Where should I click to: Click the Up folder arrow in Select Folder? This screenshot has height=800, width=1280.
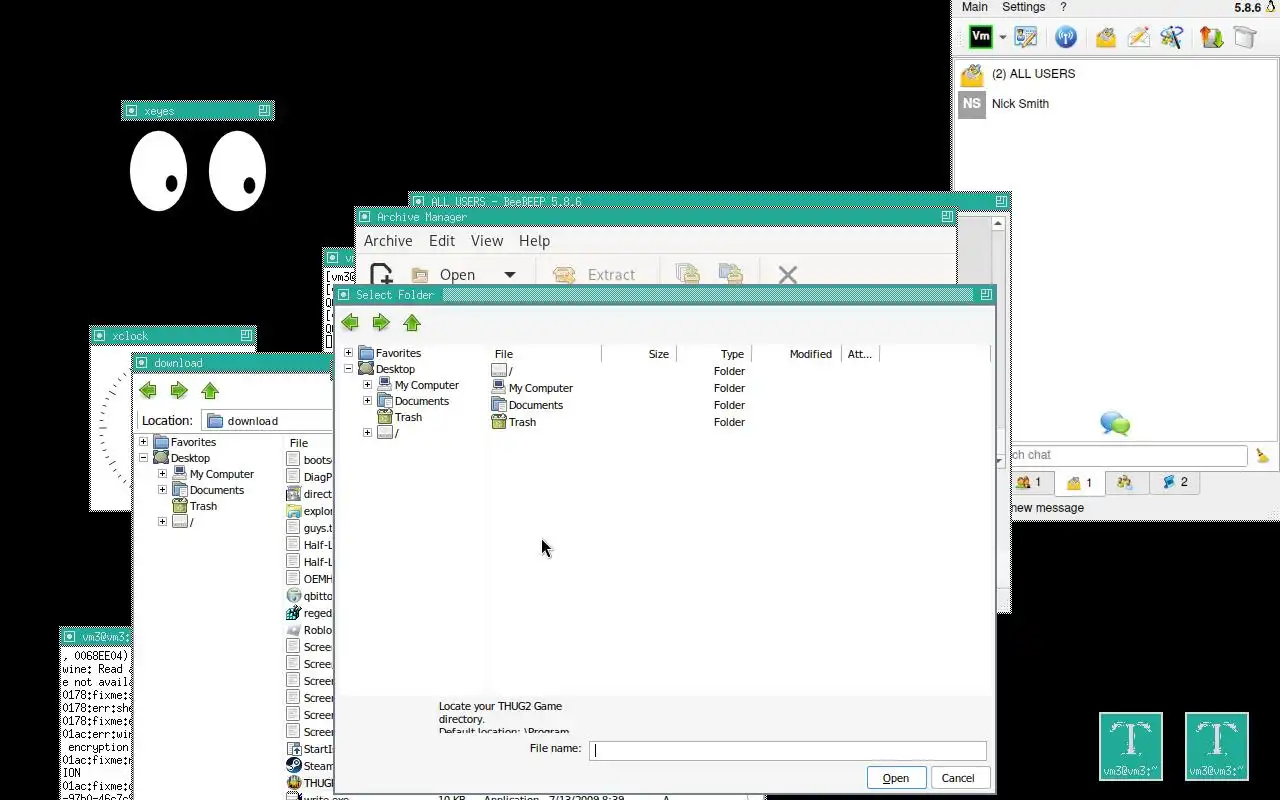click(412, 323)
